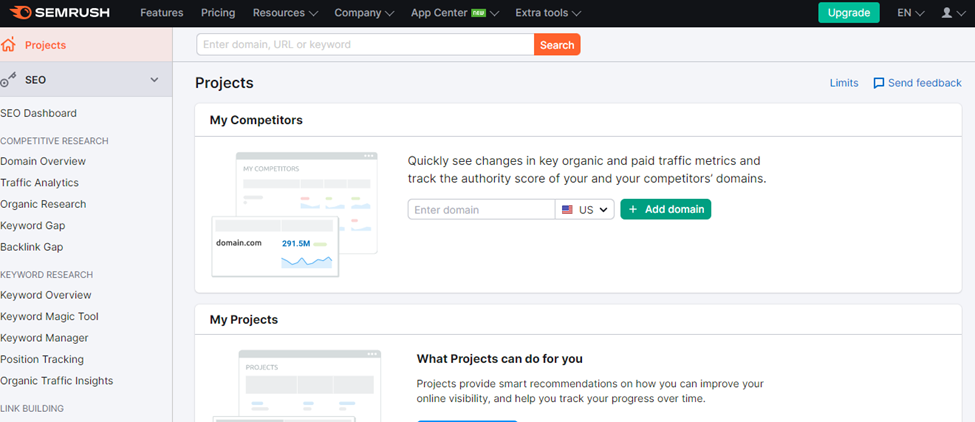Open the Keyword Gap tool
Screen dimensions: 975x422
tap(32, 226)
